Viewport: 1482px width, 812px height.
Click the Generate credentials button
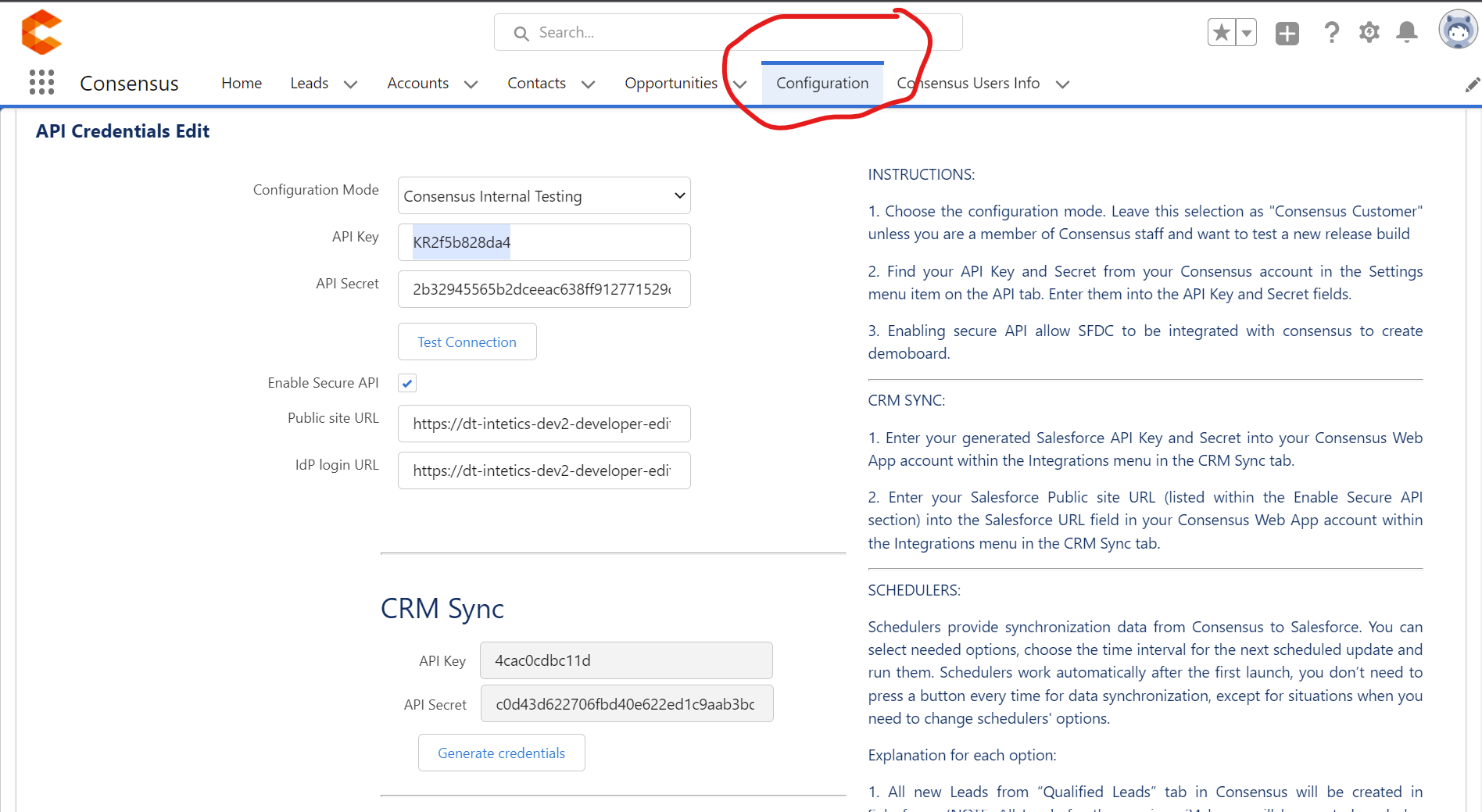tap(501, 753)
